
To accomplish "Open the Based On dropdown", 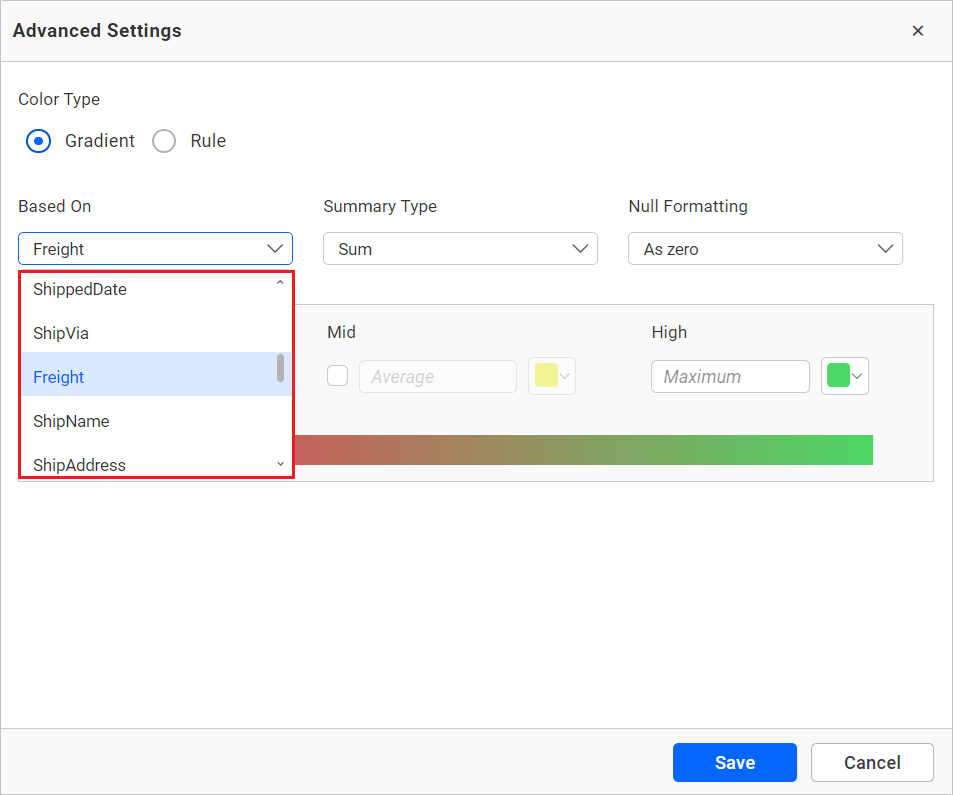I will coord(155,249).
